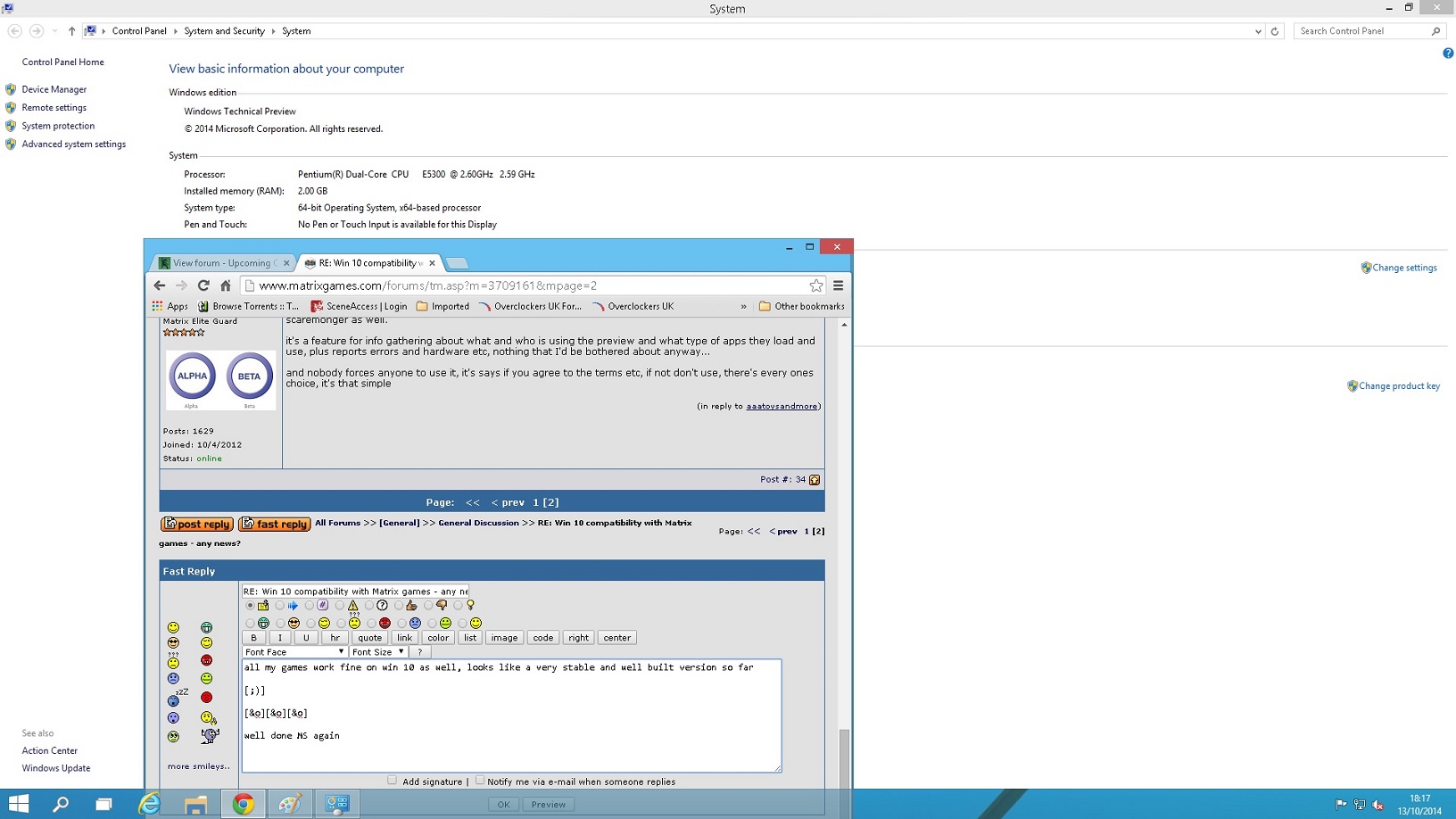Select the light bulb message icon radio
This screenshot has width=1456, height=819.
click(458, 606)
